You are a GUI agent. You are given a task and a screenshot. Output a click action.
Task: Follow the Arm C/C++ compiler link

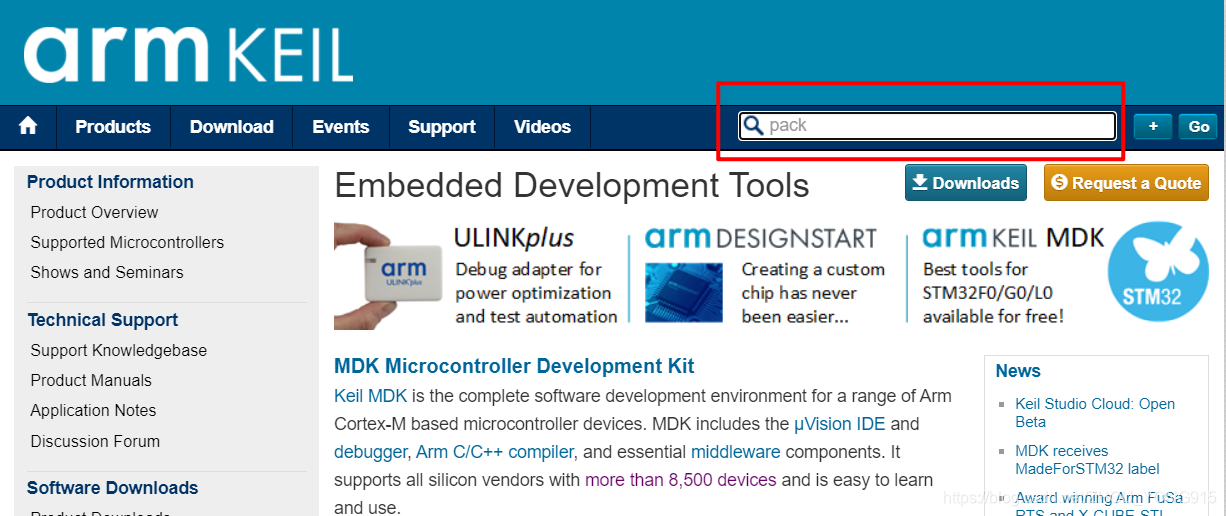click(495, 452)
